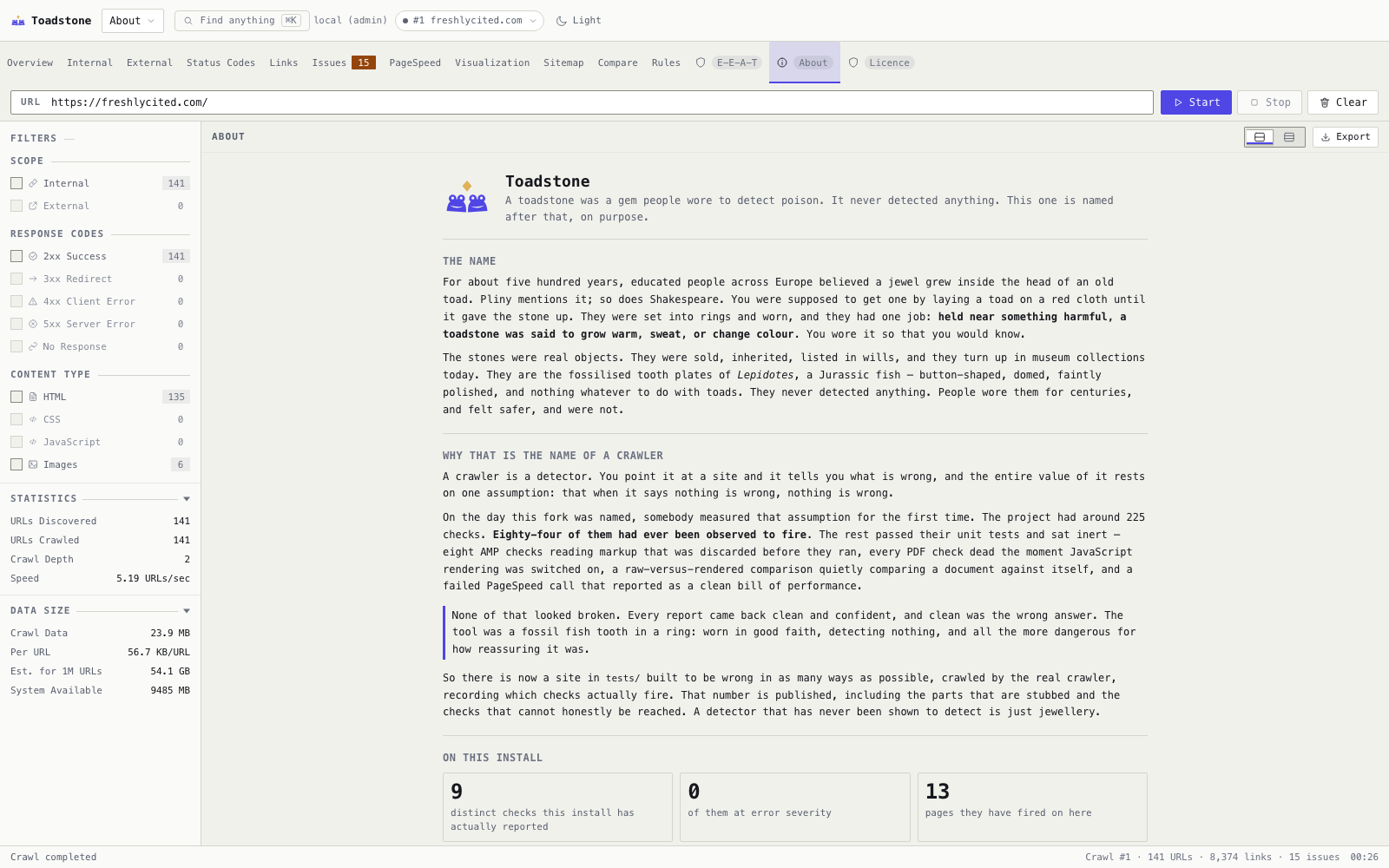Click the shield icon beside Licence
Viewport: 1389px width, 868px height.
coord(853,62)
